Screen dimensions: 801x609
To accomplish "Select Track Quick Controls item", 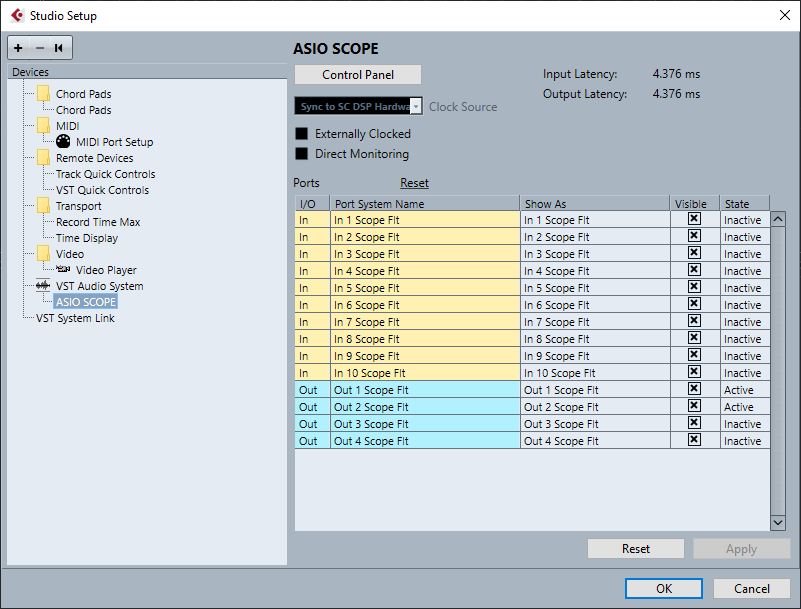I will (x=105, y=174).
